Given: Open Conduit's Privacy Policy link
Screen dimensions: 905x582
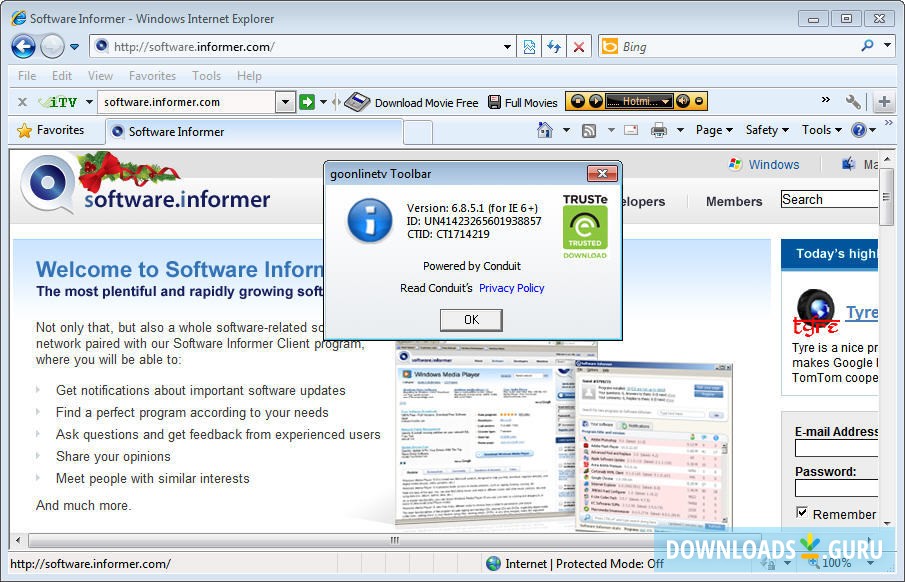Looking at the screenshot, I should (511, 288).
